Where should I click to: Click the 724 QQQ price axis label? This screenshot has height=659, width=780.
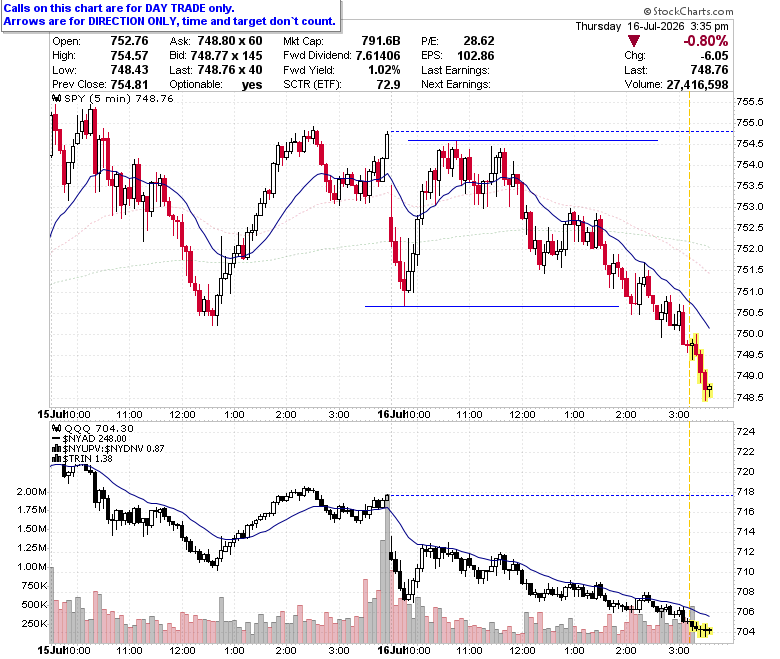click(746, 431)
